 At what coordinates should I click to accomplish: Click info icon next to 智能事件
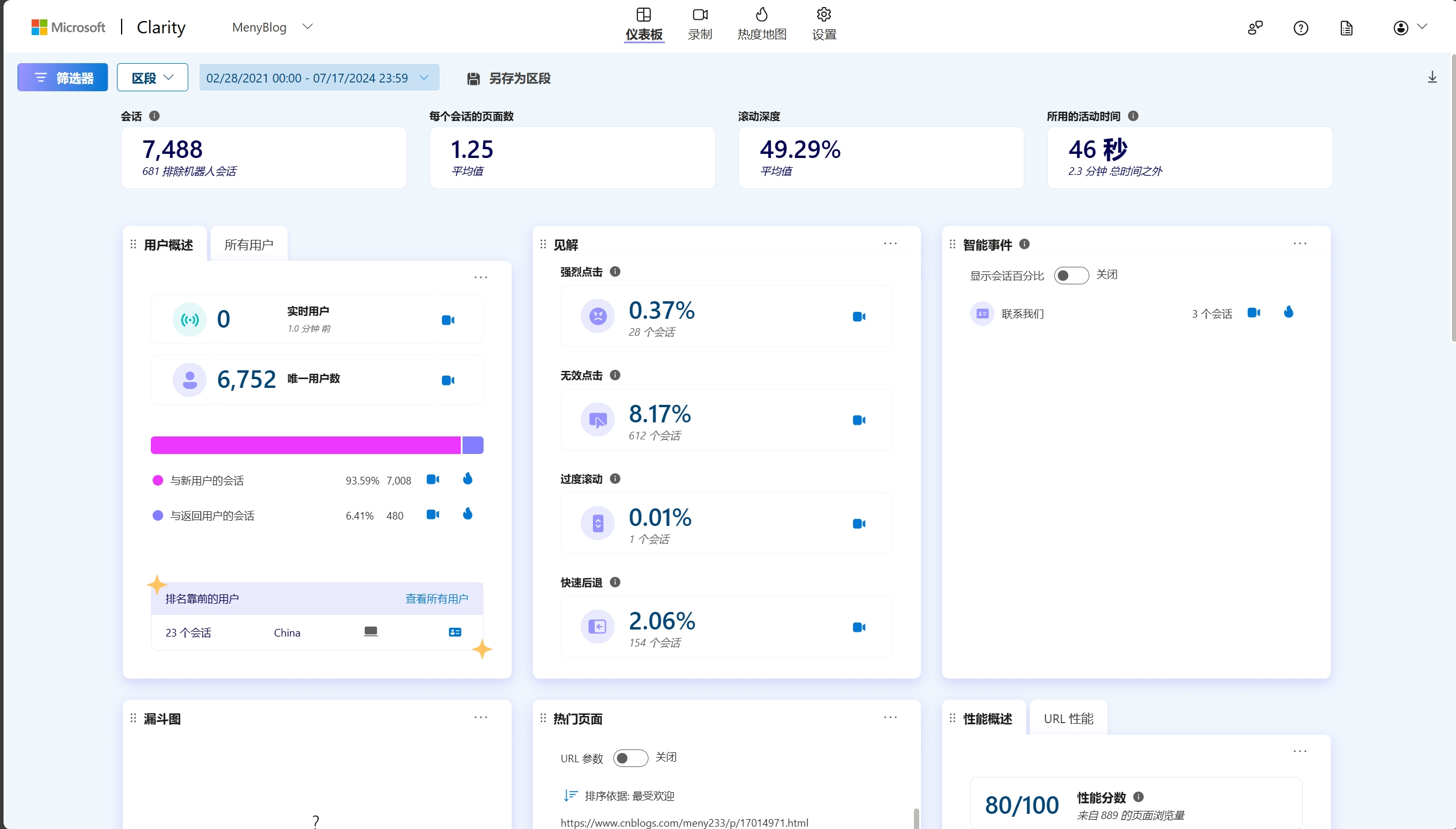pyautogui.click(x=1024, y=244)
